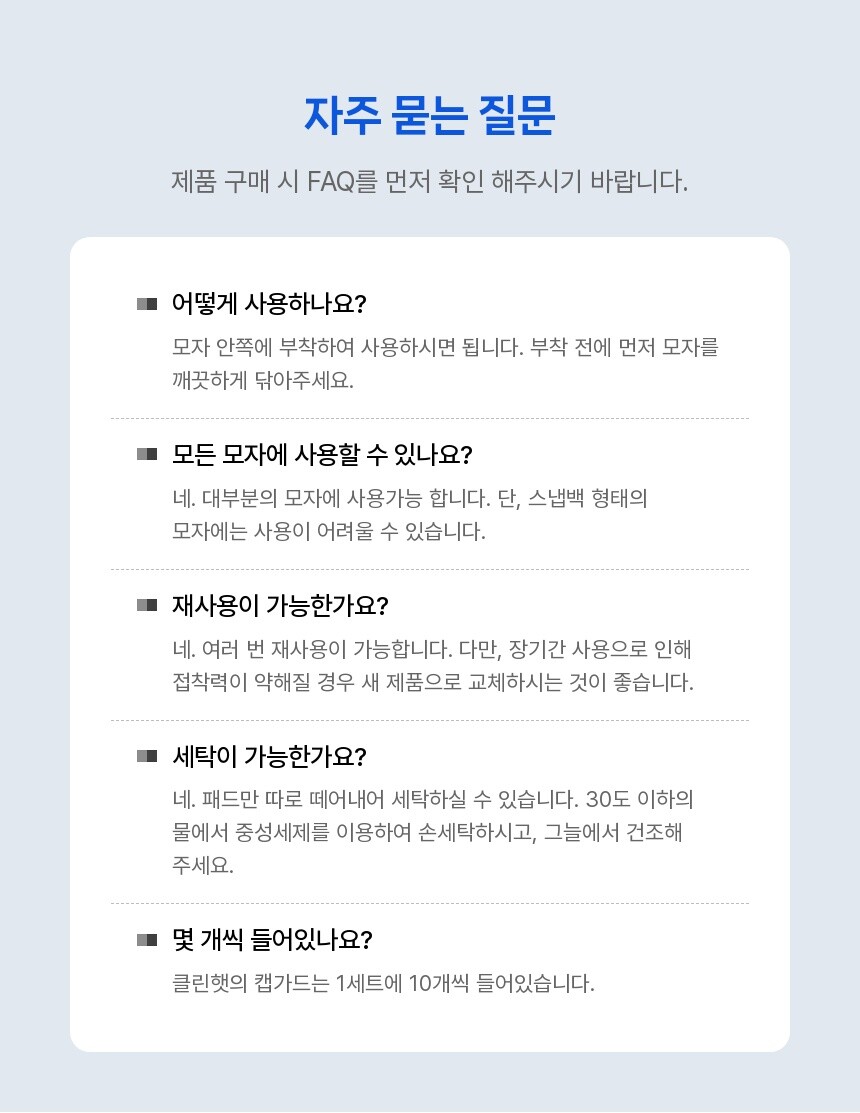Expand the question 모든 모자에 사용할 수 있나요?
860x1113 pixels.
(322, 454)
